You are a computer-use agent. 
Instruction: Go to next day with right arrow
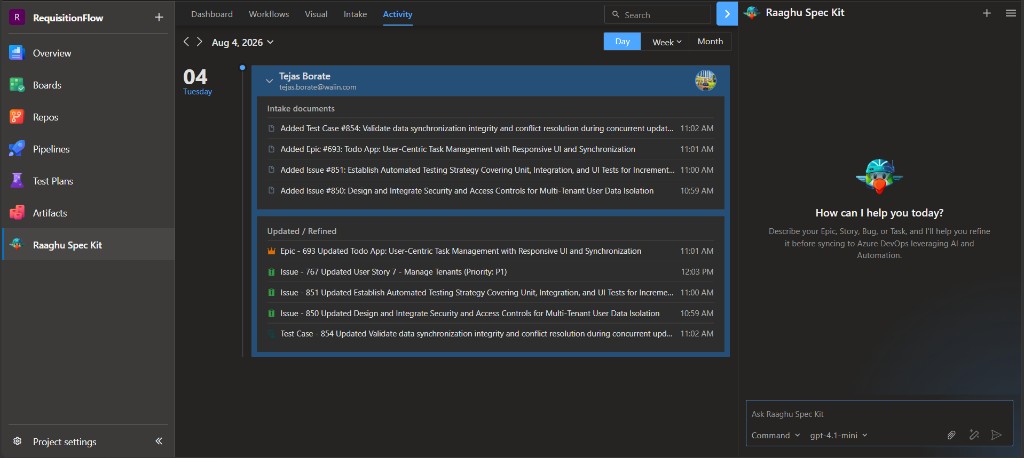click(199, 42)
